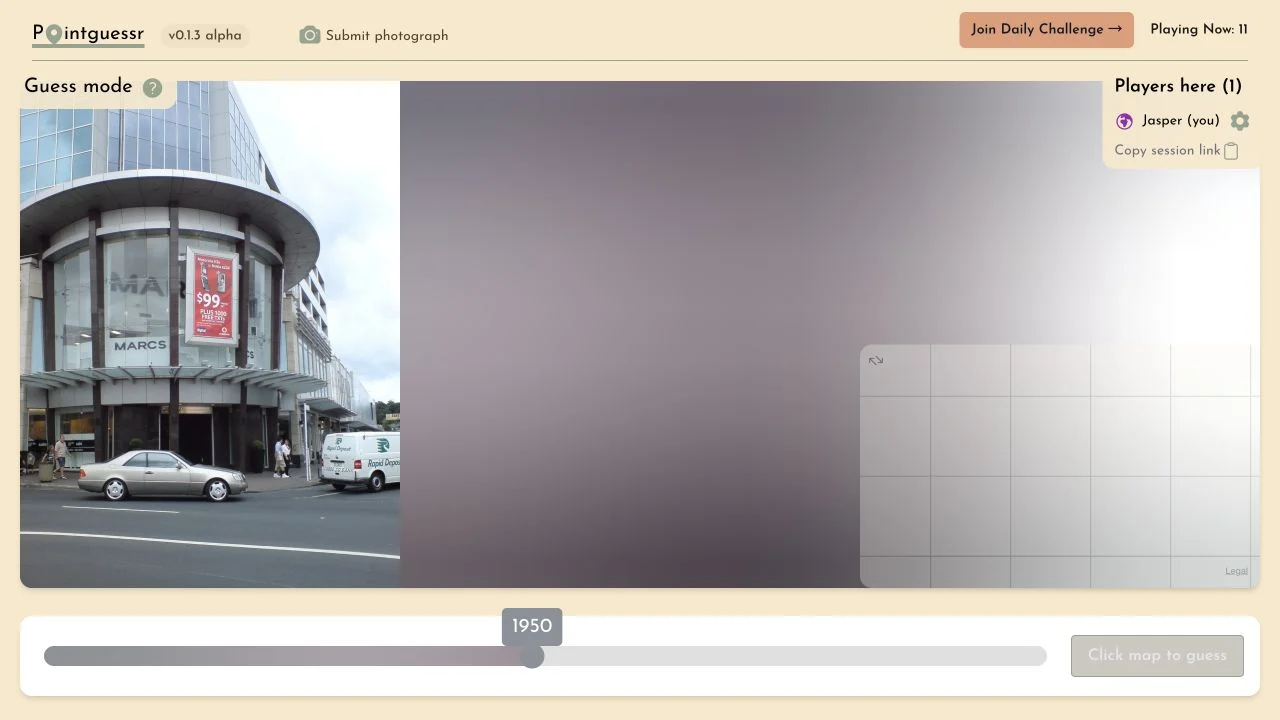Copy the session link text
Viewport: 1280px width, 720px height.
[1167, 151]
